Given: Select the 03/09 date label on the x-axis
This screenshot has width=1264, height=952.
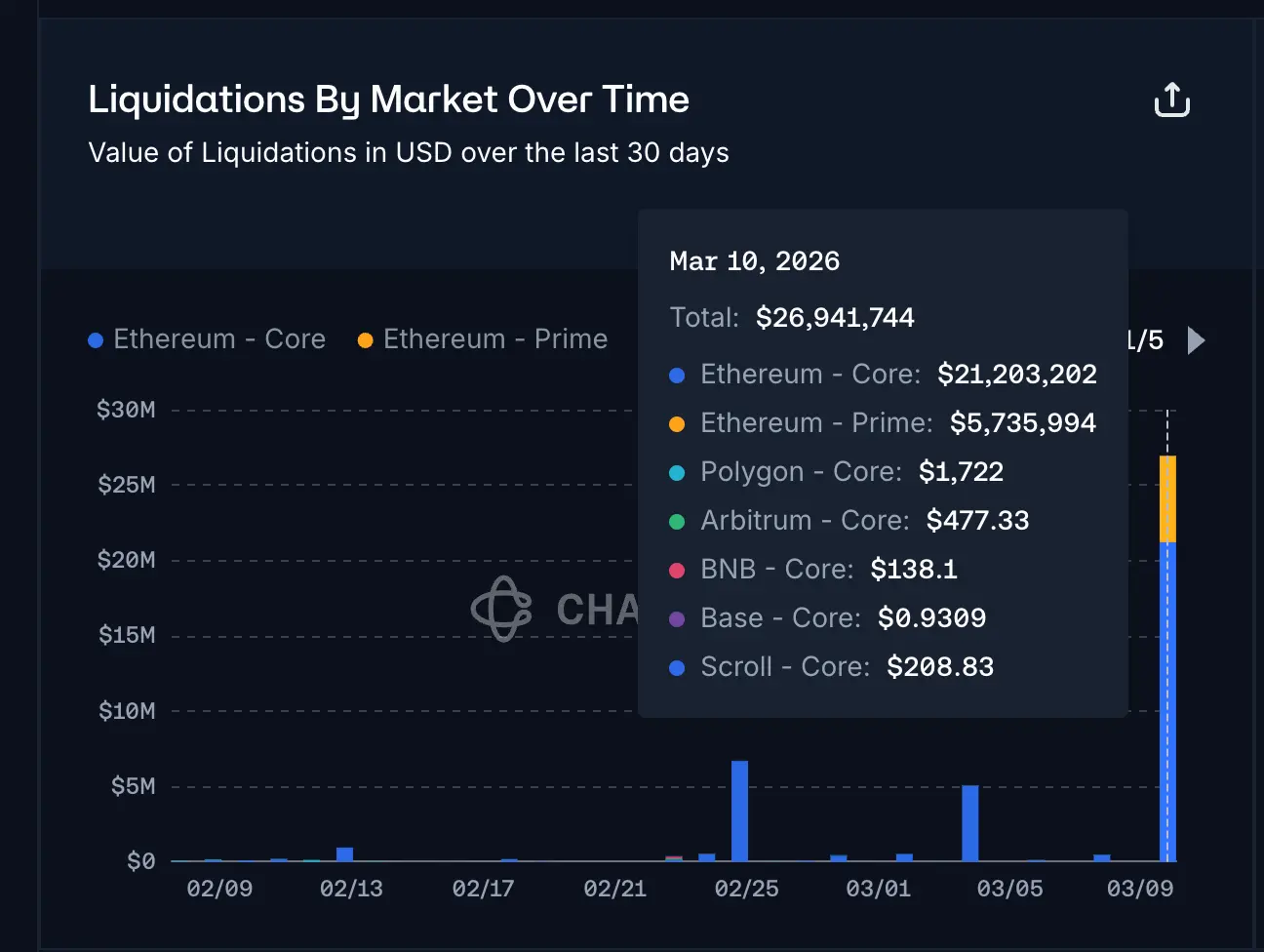Looking at the screenshot, I should point(1139,889).
